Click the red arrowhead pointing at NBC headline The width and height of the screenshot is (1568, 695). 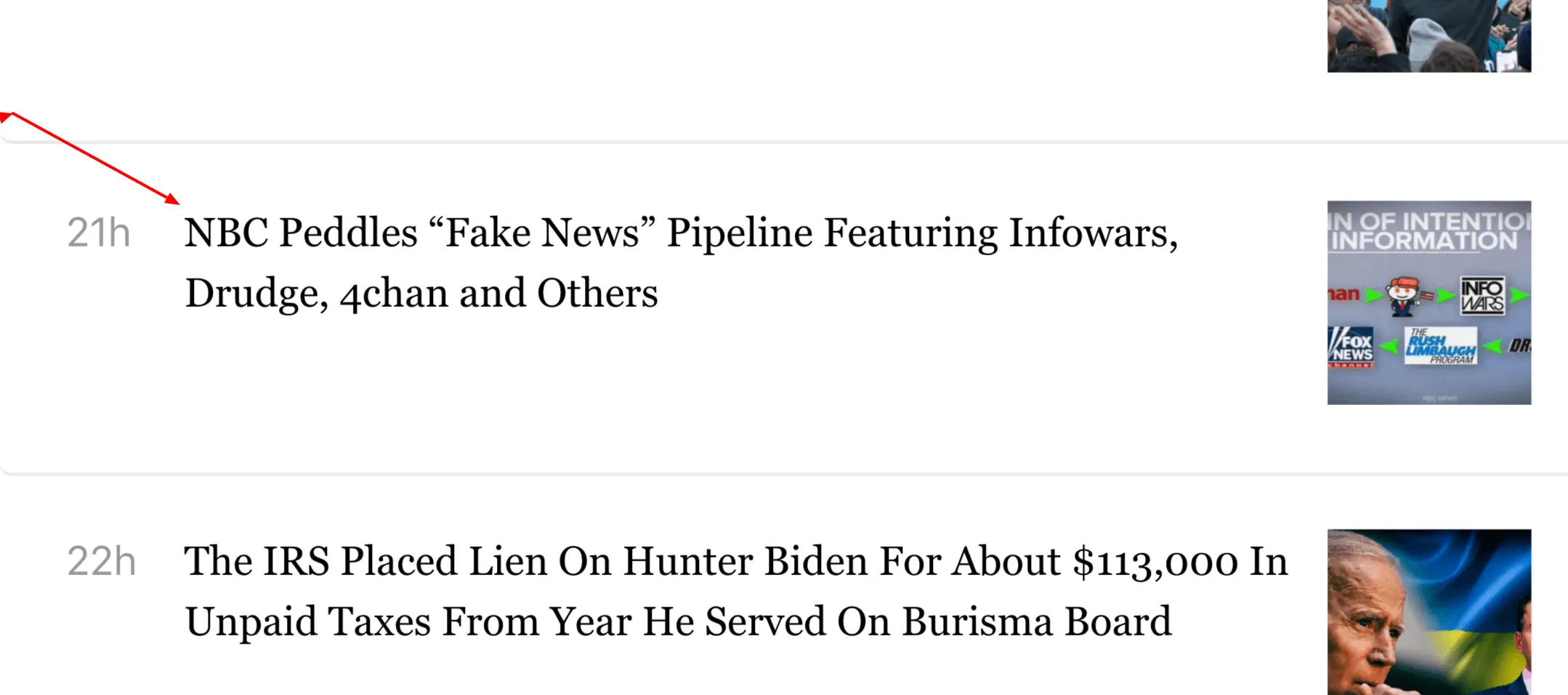coord(171,198)
